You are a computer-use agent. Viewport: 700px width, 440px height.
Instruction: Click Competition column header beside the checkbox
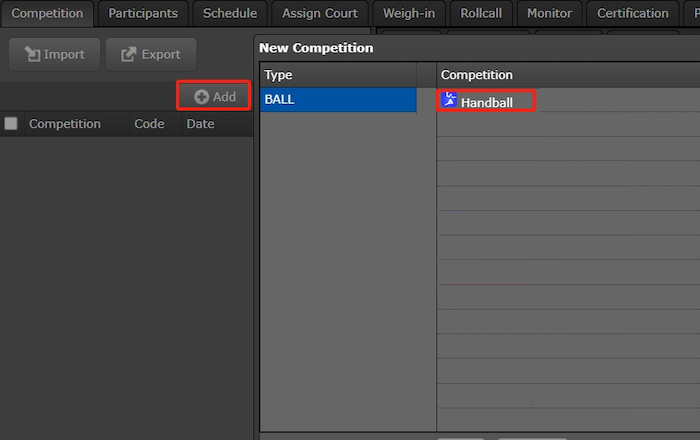pyautogui.click(x=65, y=124)
